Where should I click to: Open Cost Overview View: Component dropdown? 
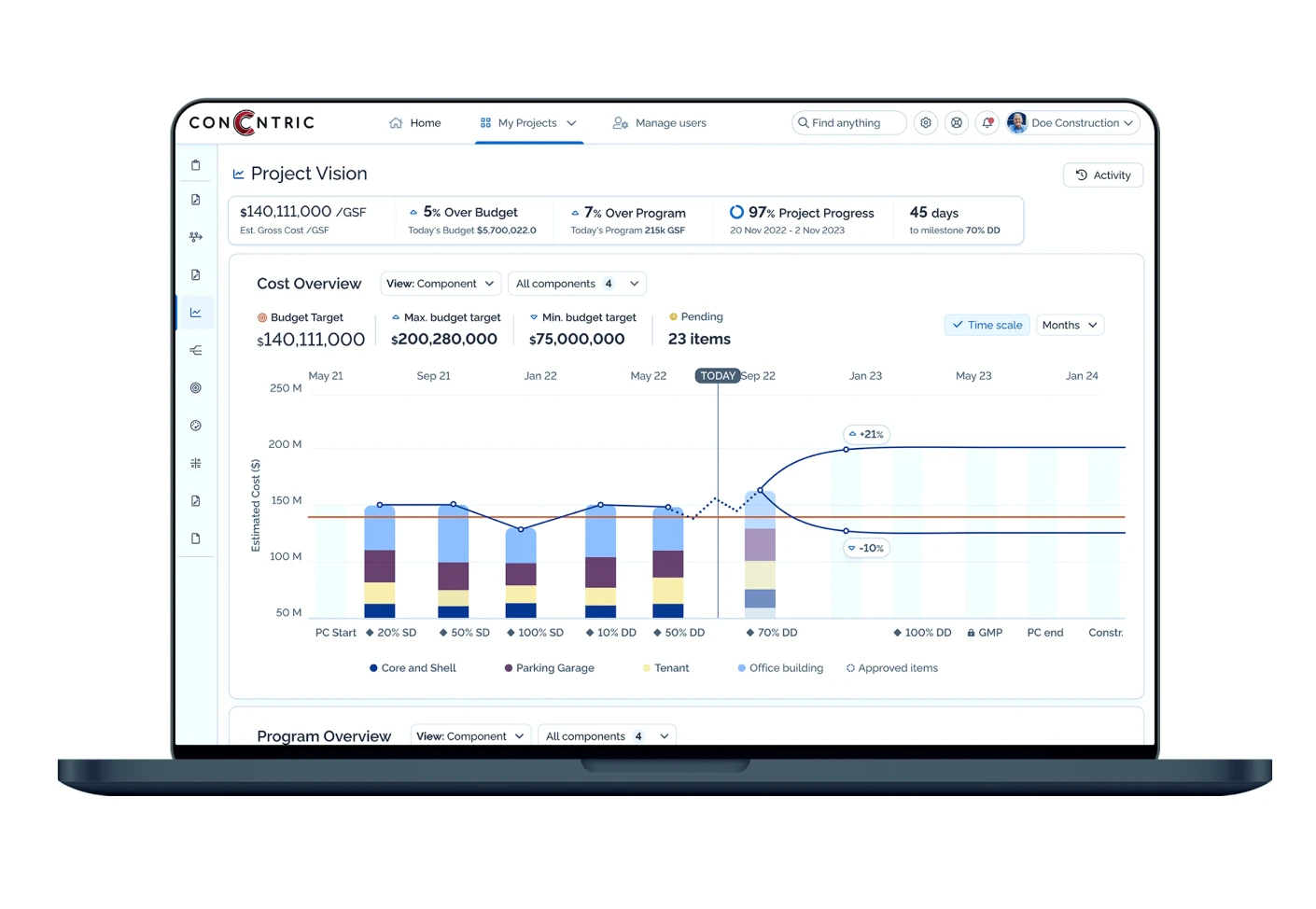(x=440, y=284)
